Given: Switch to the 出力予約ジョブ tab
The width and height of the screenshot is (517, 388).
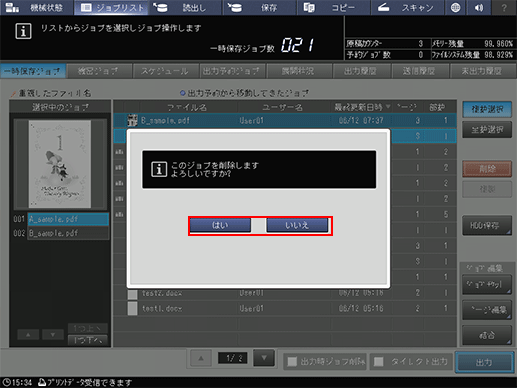Looking at the screenshot, I should coord(232,71).
